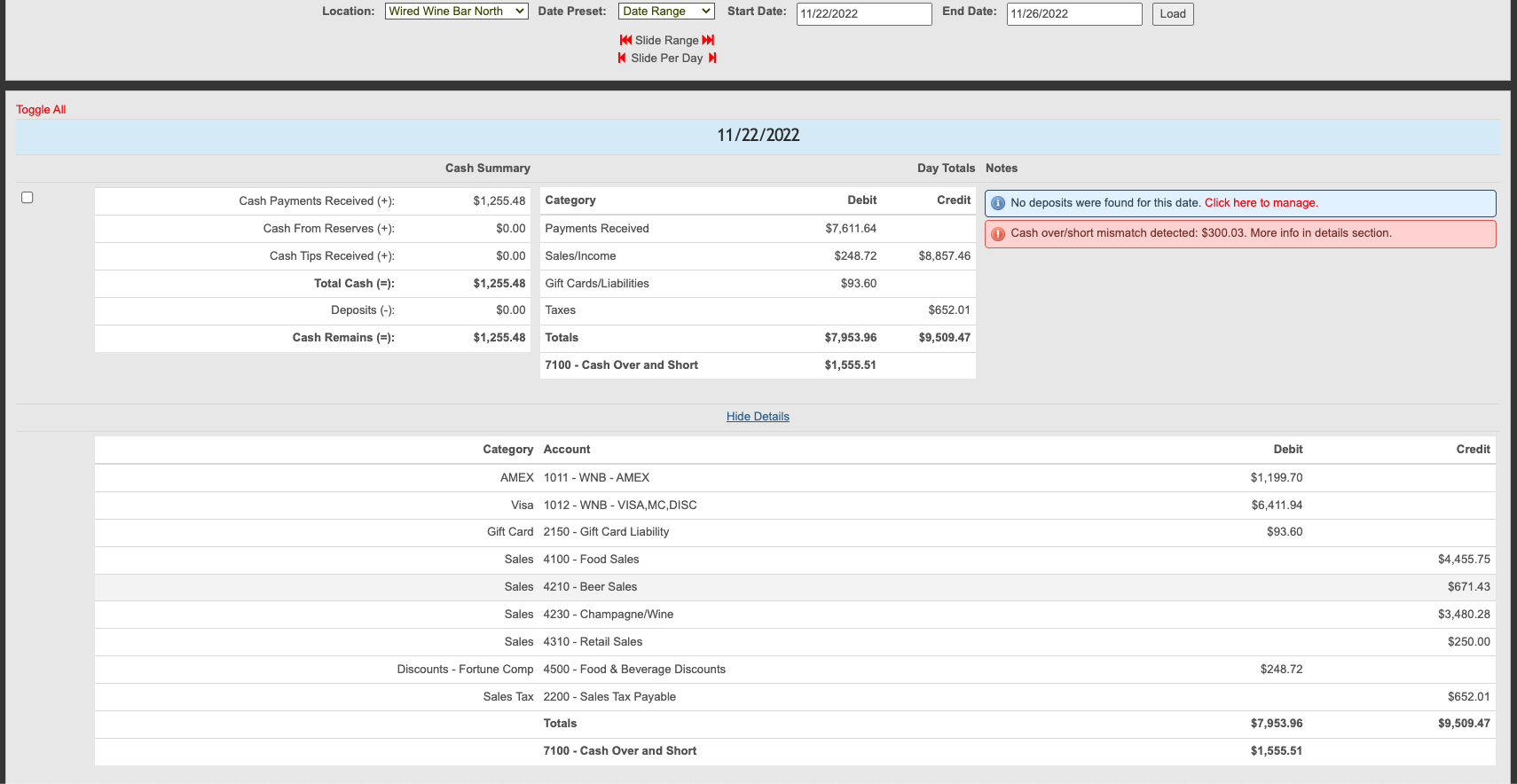The width and height of the screenshot is (1517, 784).
Task: Slide back one day with left arrow icon
Action: [622, 58]
